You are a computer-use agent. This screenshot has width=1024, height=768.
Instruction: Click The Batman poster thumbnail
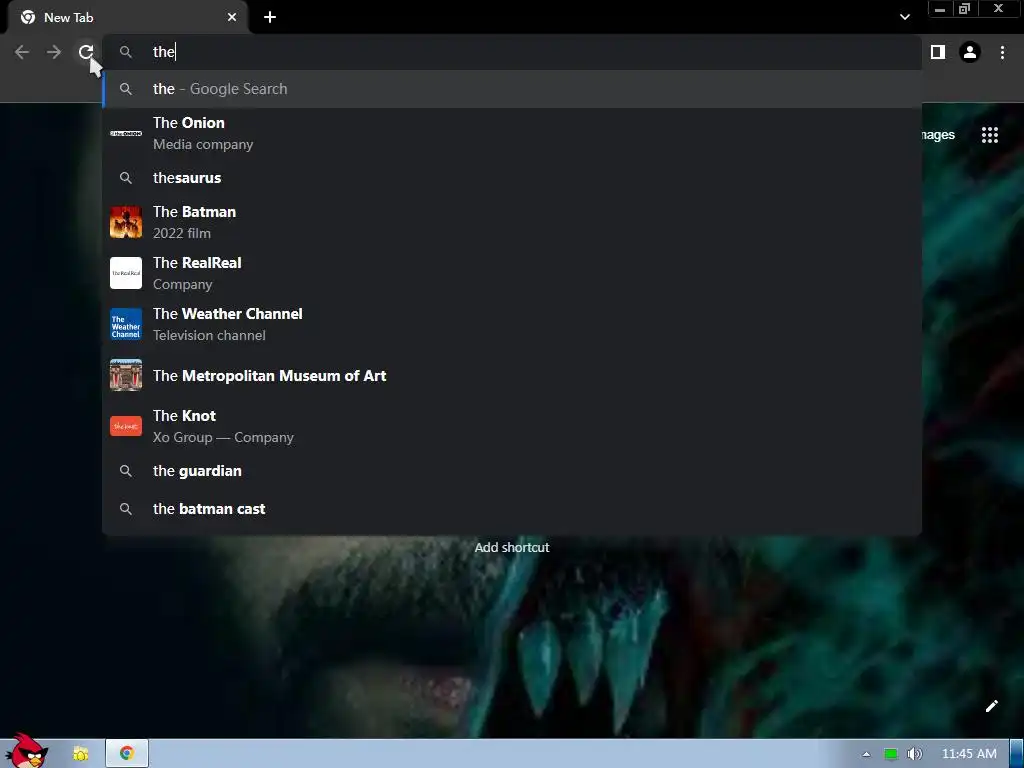(126, 222)
